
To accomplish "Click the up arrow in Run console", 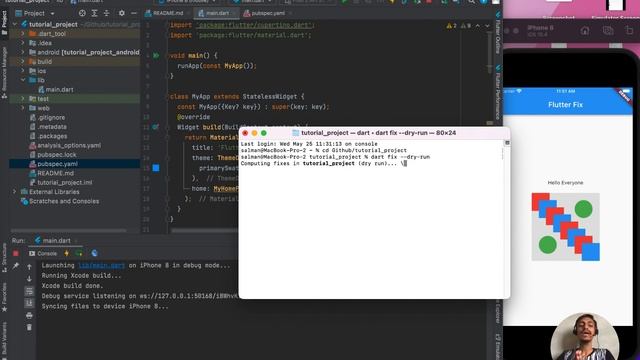I will [29, 267].
